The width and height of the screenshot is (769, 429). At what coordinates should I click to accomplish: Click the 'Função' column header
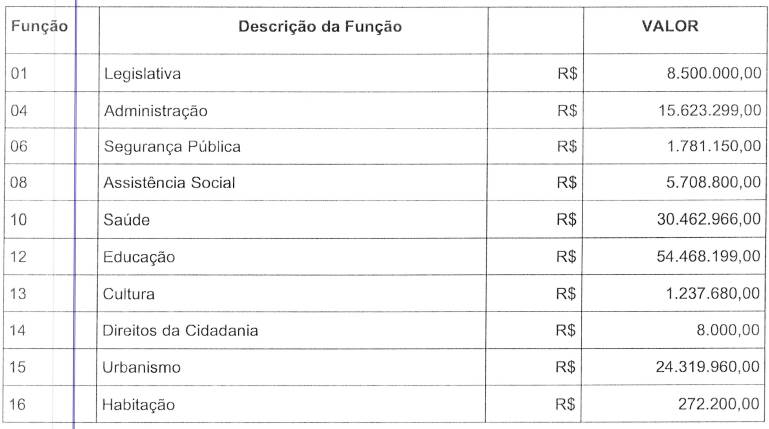39,27
